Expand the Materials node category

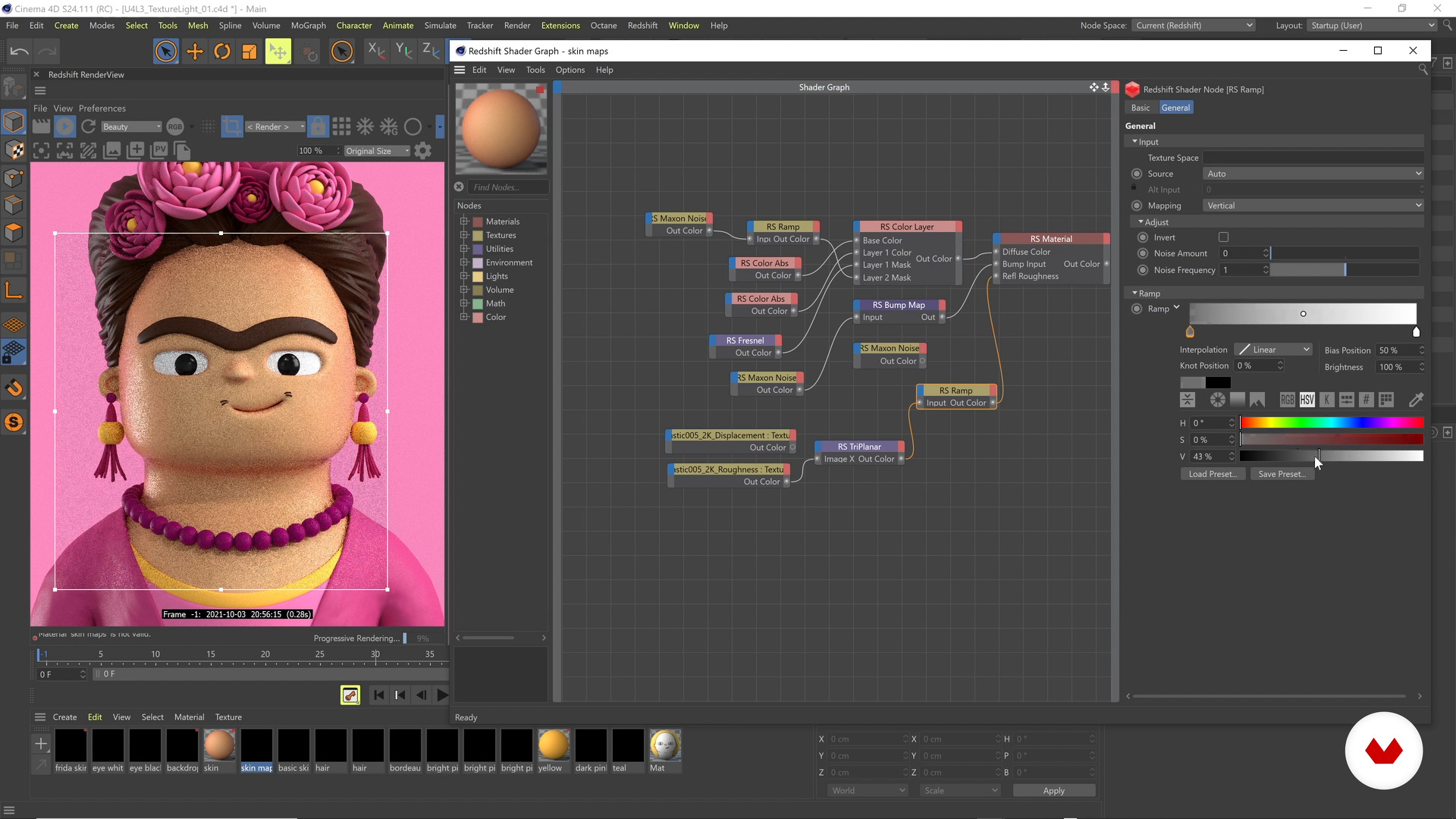point(464,221)
